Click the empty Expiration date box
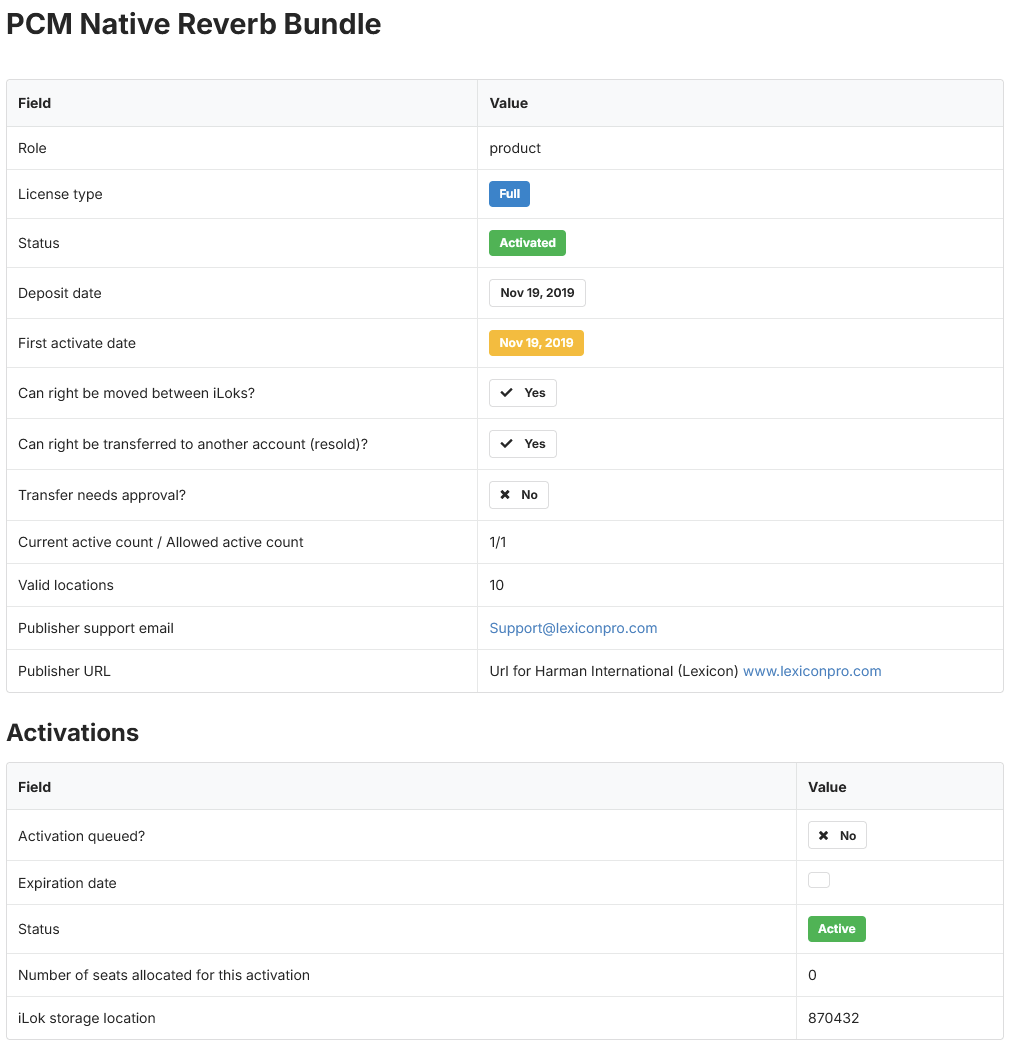 tap(819, 880)
